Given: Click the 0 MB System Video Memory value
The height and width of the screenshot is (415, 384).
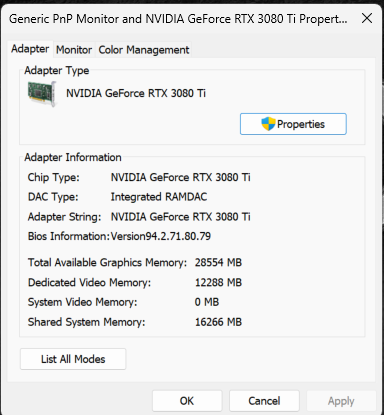Looking at the screenshot, I should point(207,302).
